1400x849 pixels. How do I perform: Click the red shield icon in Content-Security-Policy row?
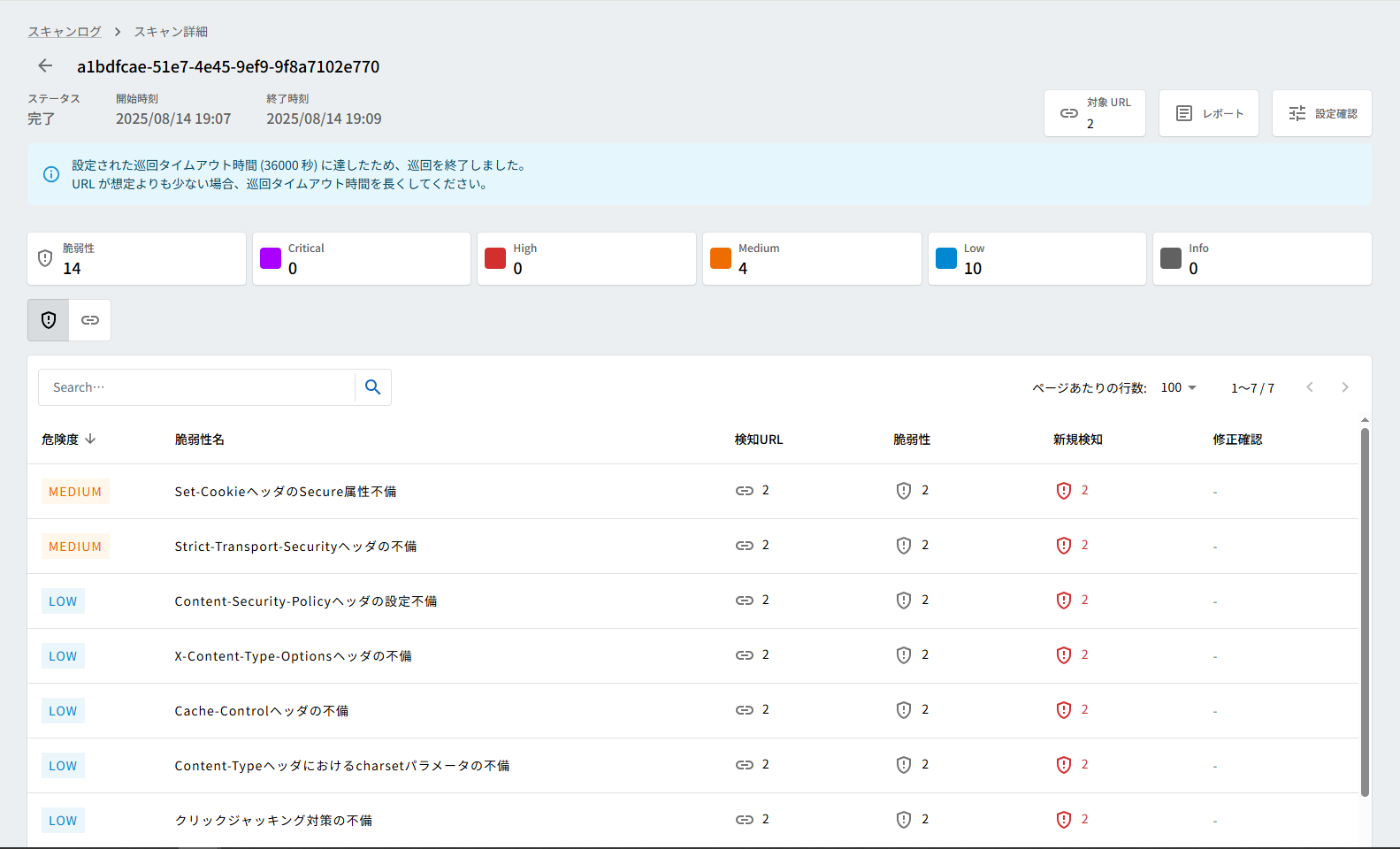point(1064,600)
